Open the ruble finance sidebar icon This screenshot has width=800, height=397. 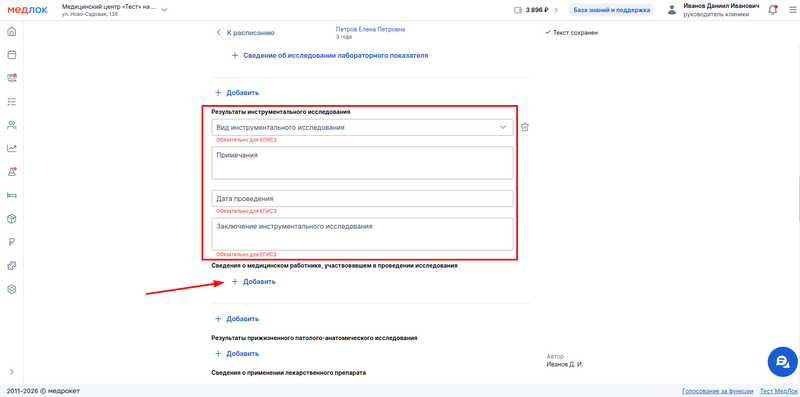12,242
